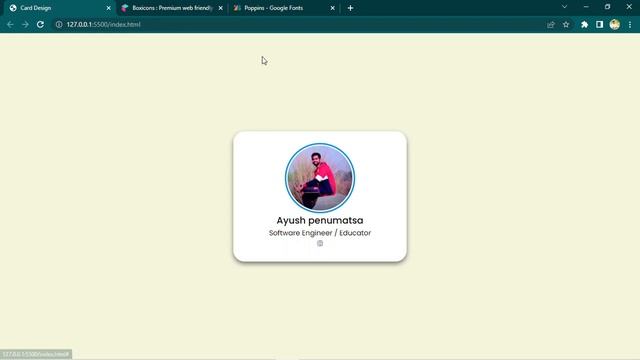640x360 pixels.
Task: Share this page icon
Action: pos(551,24)
